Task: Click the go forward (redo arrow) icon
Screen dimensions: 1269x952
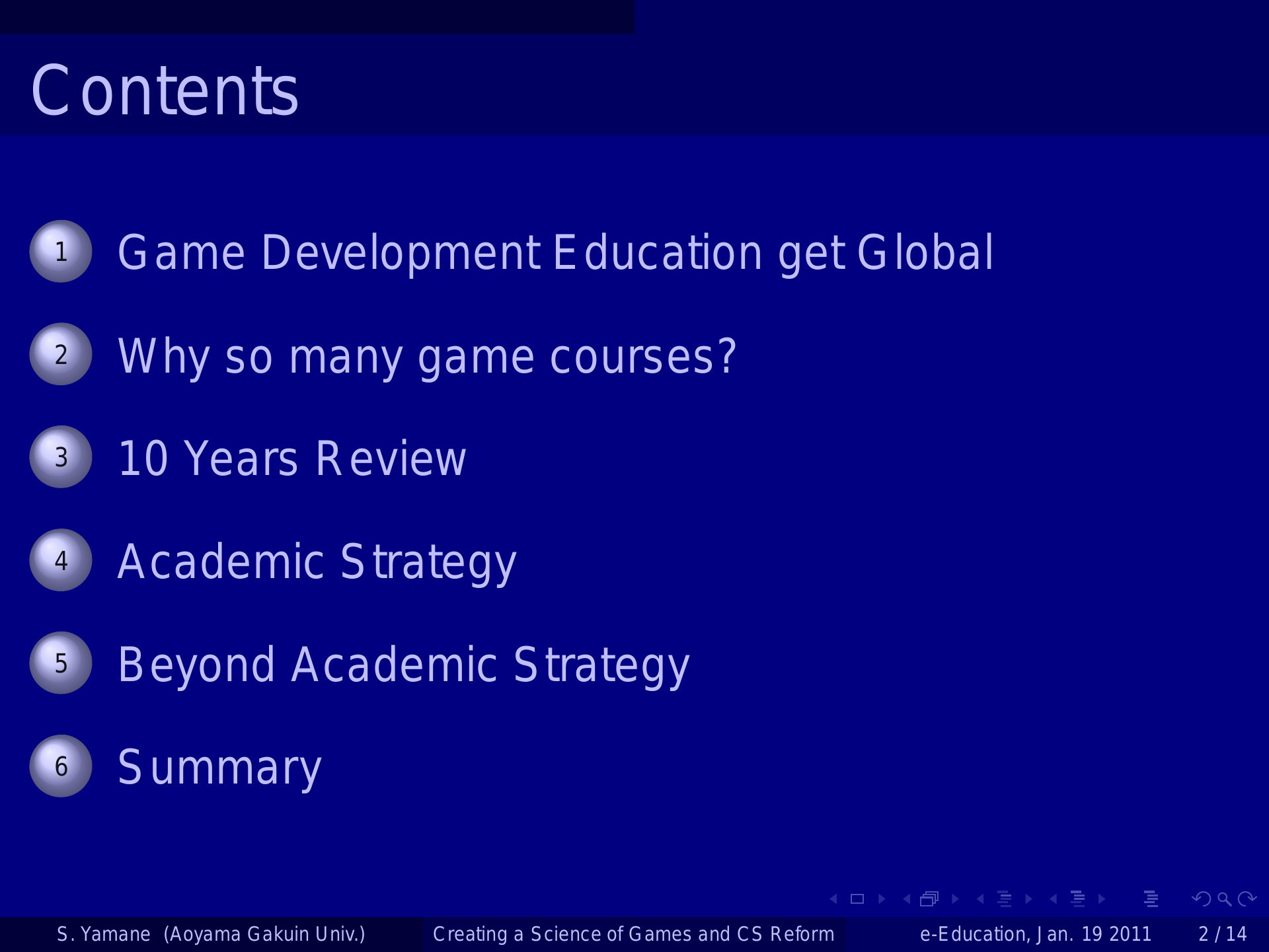Action: (1247, 898)
